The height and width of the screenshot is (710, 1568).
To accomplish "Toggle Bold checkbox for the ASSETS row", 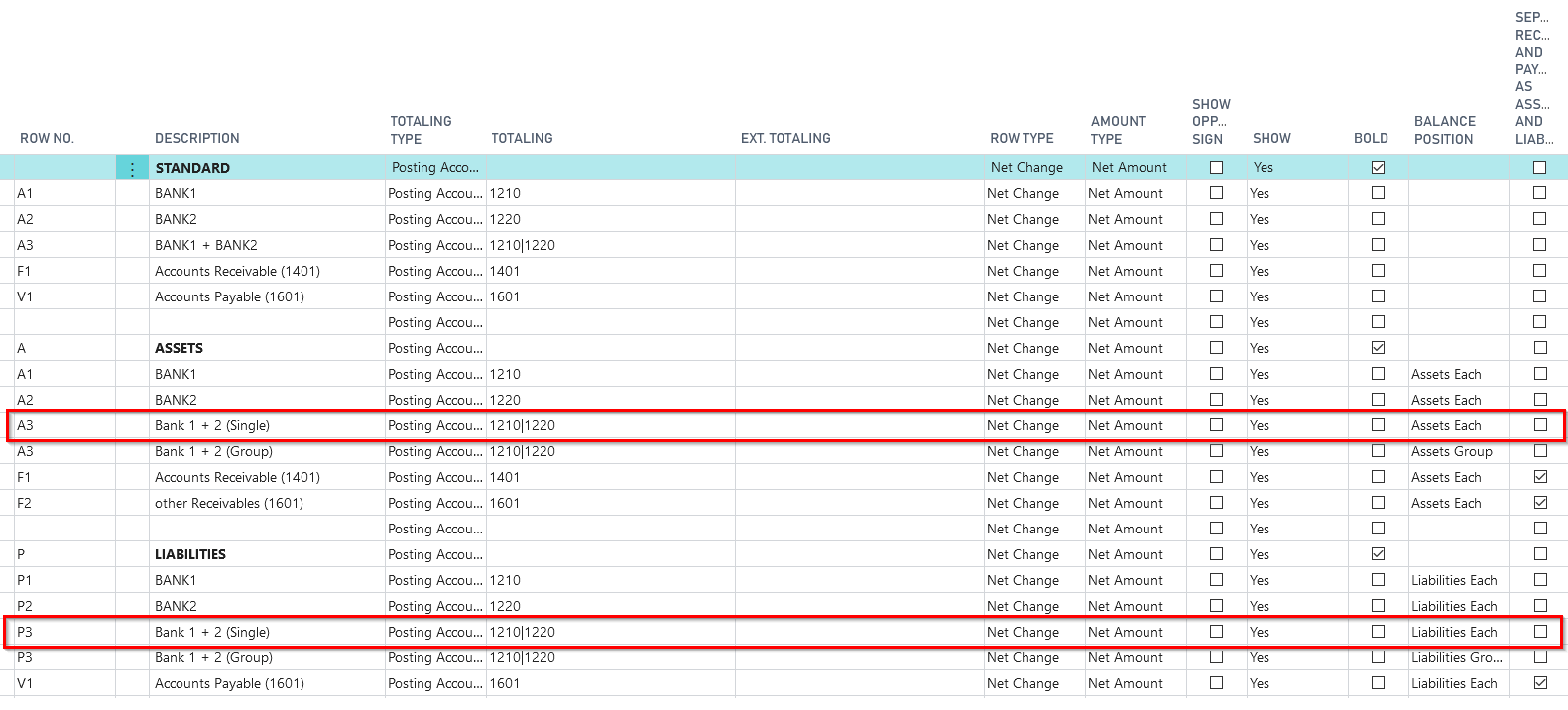I will [1378, 348].
